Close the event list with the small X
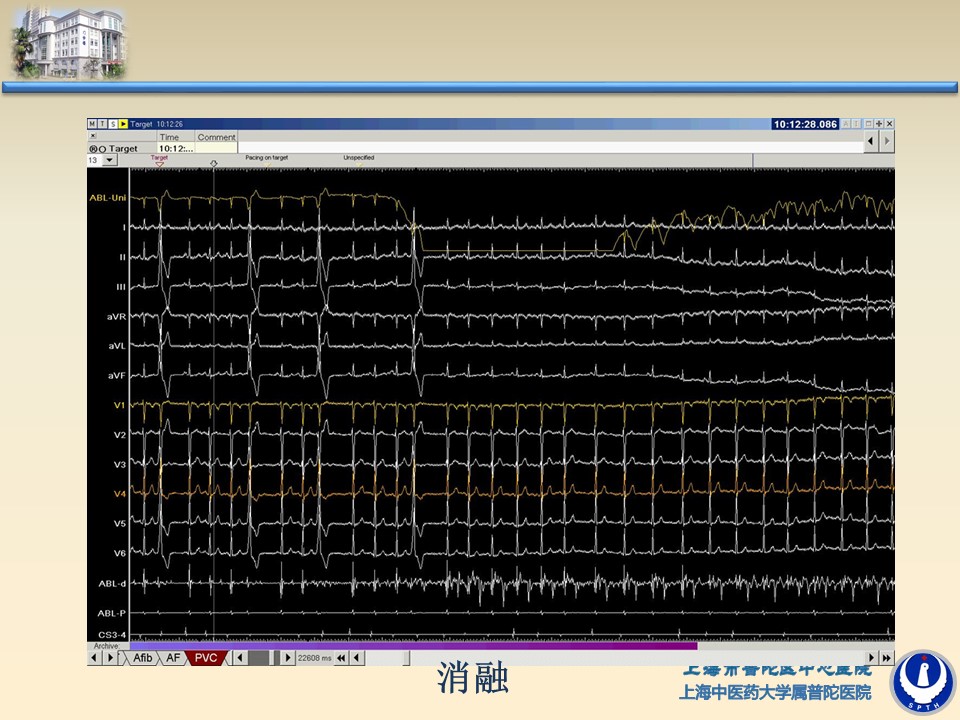The width and height of the screenshot is (960, 720). click(x=93, y=136)
